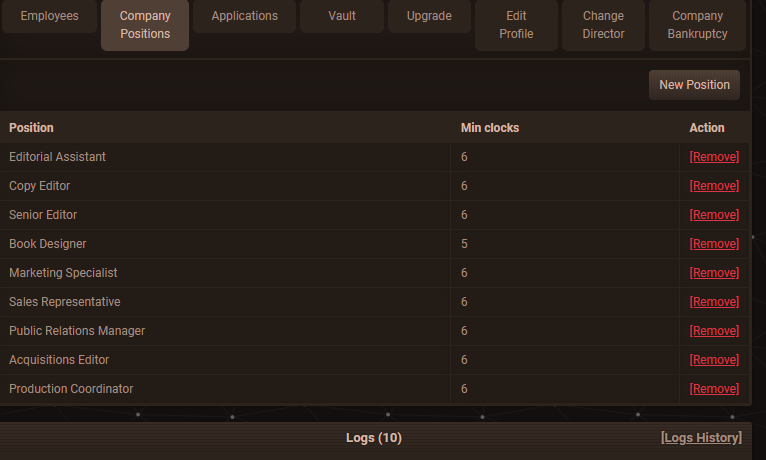Switch to the Applications tab
This screenshot has width=766, height=460.
(245, 16)
